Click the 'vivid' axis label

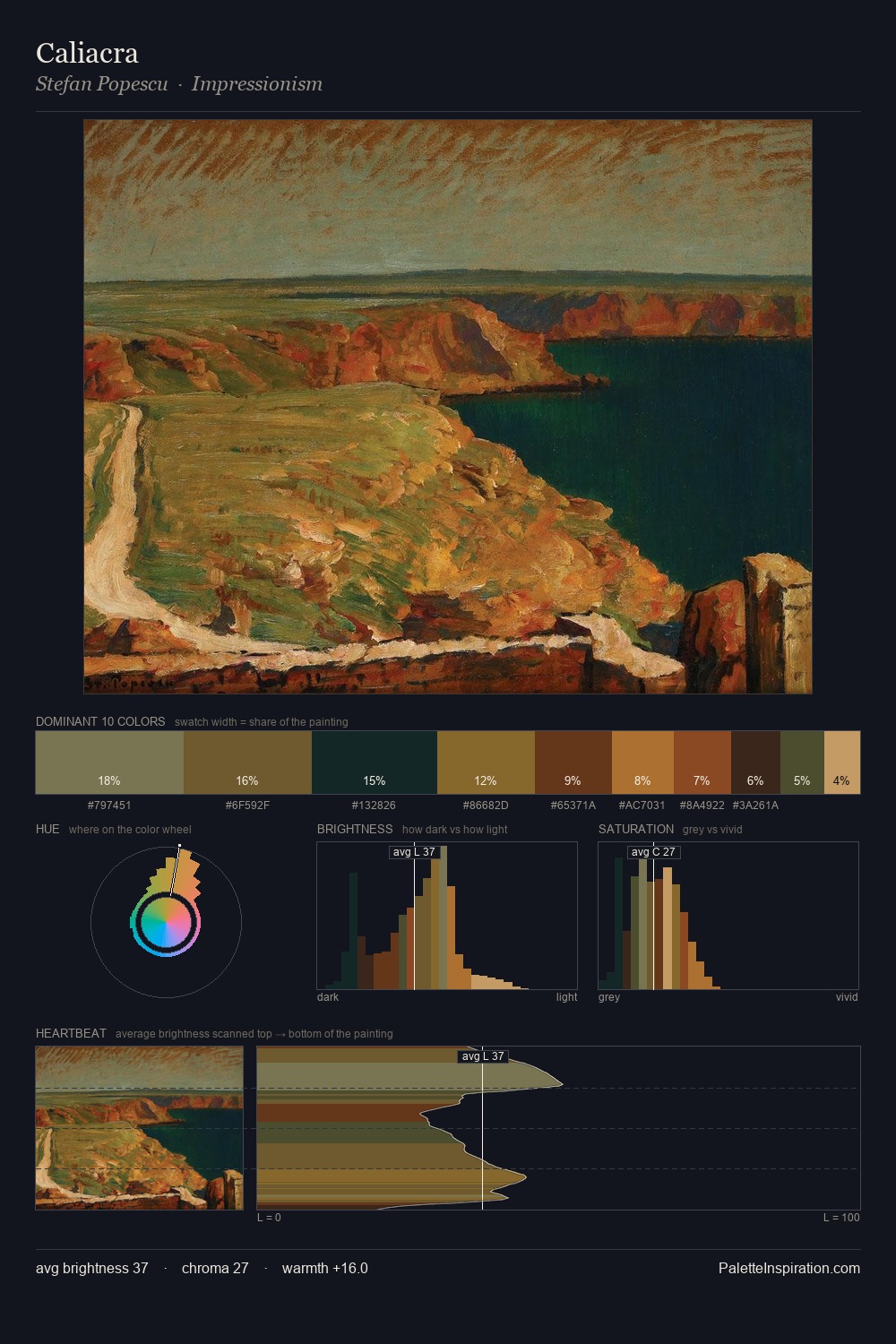pyautogui.click(x=847, y=997)
